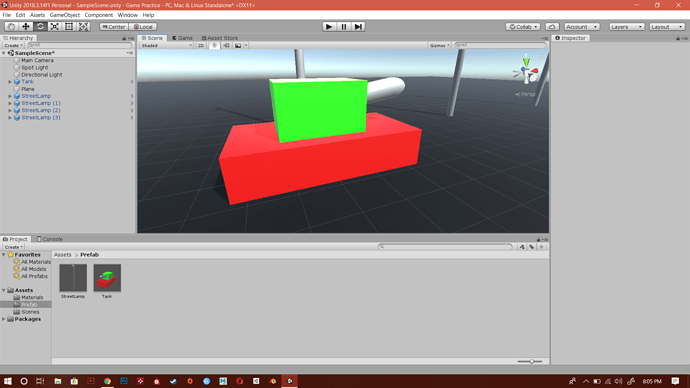Toggle scene audio button
Viewport: 690px width, 388px height.
point(226,45)
